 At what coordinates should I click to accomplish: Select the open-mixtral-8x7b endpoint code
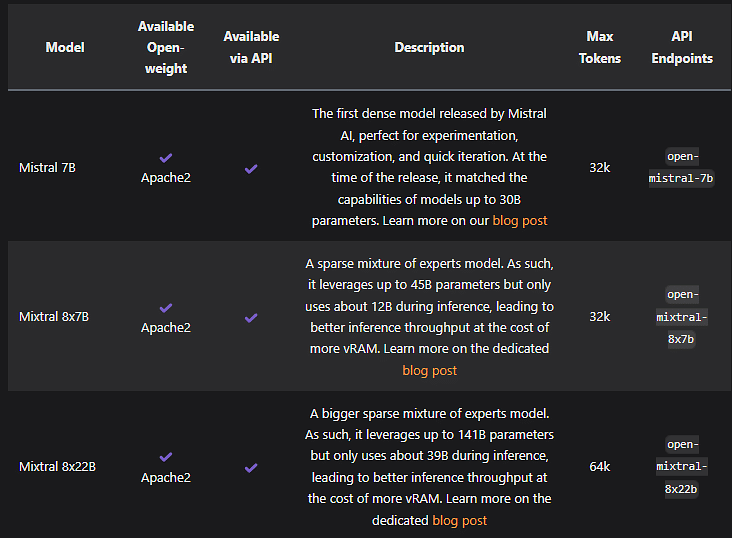[682, 317]
